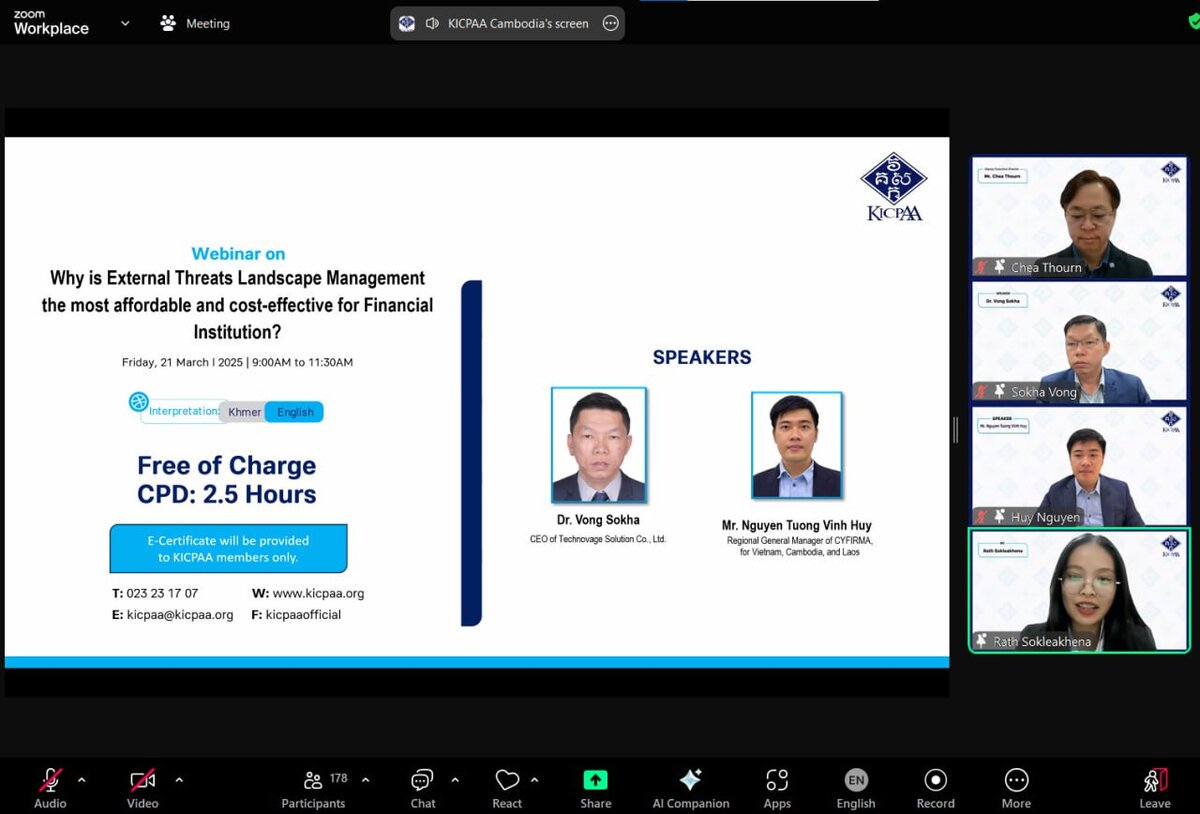
Task: Click the green Share screen button
Action: 595,788
